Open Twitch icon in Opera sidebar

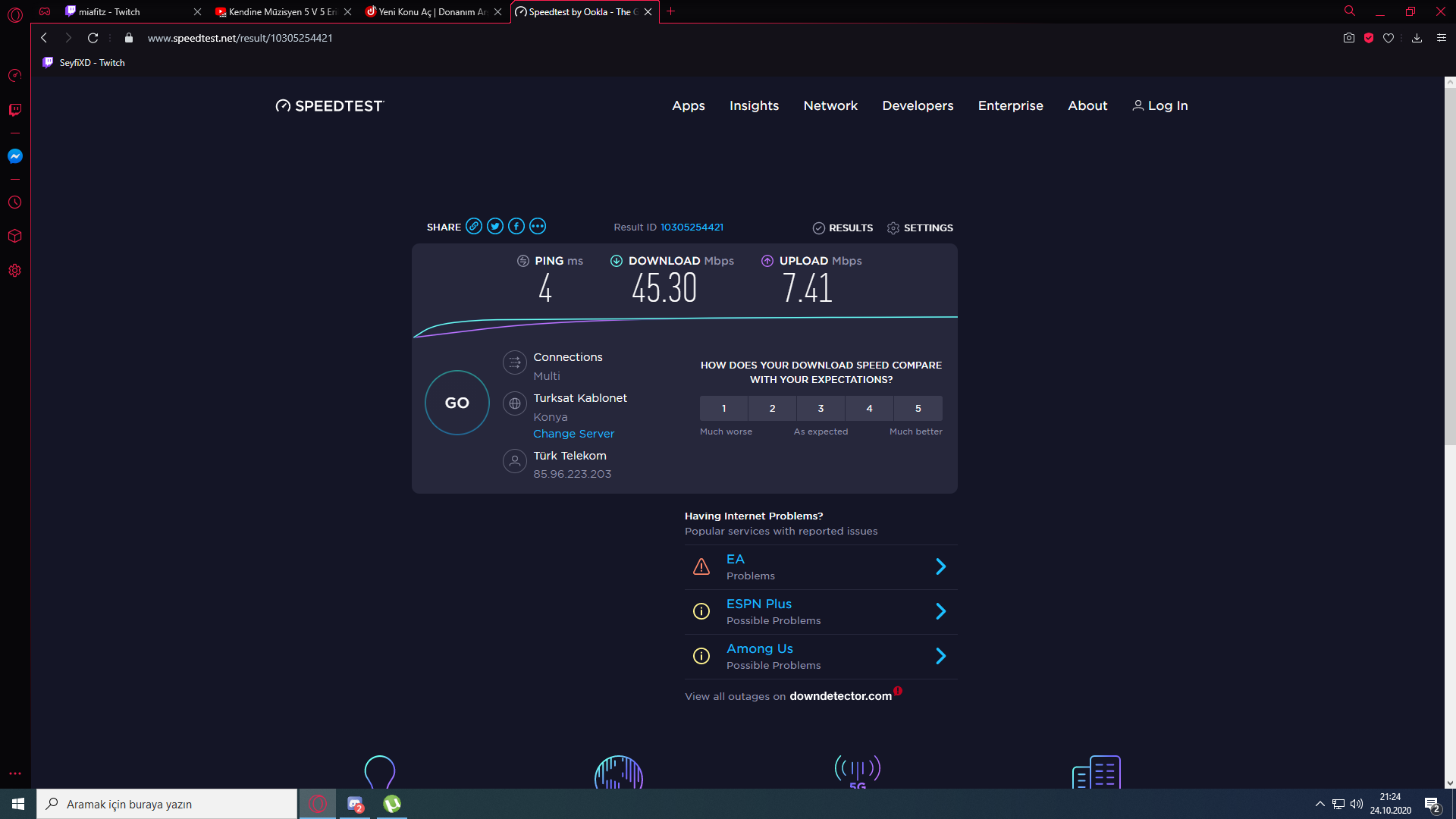(14, 110)
